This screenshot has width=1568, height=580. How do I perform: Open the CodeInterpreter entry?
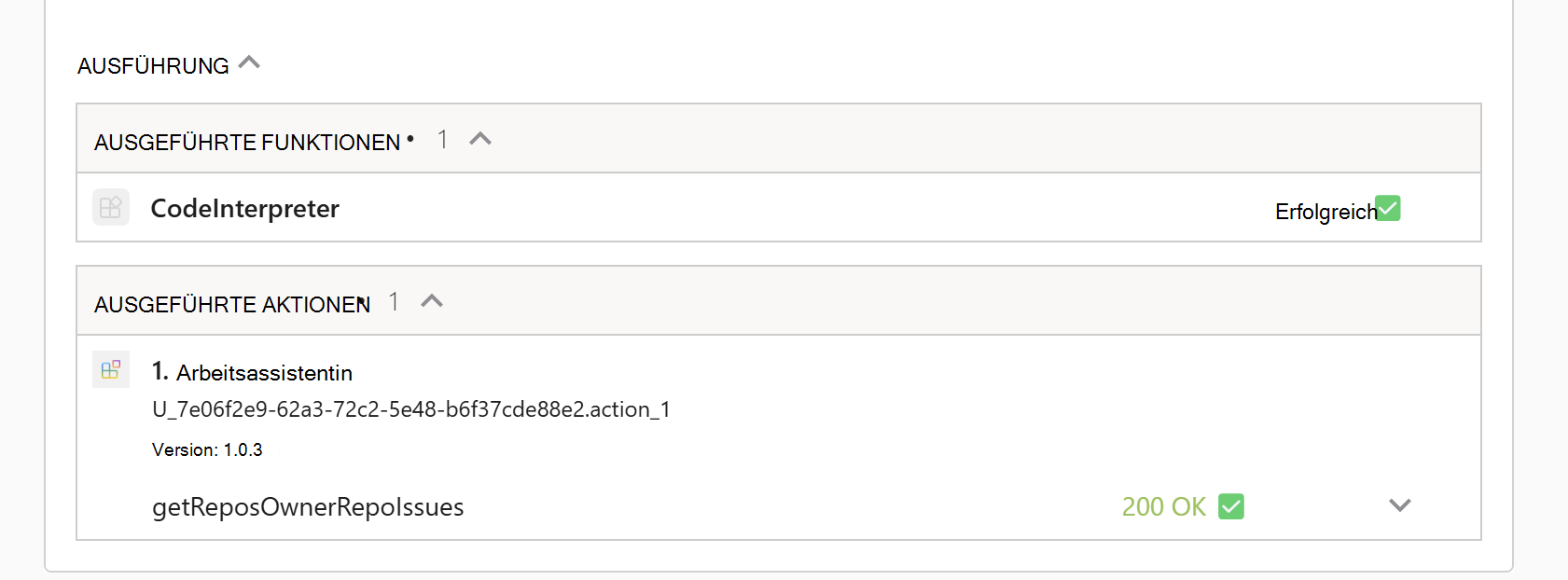(245, 208)
